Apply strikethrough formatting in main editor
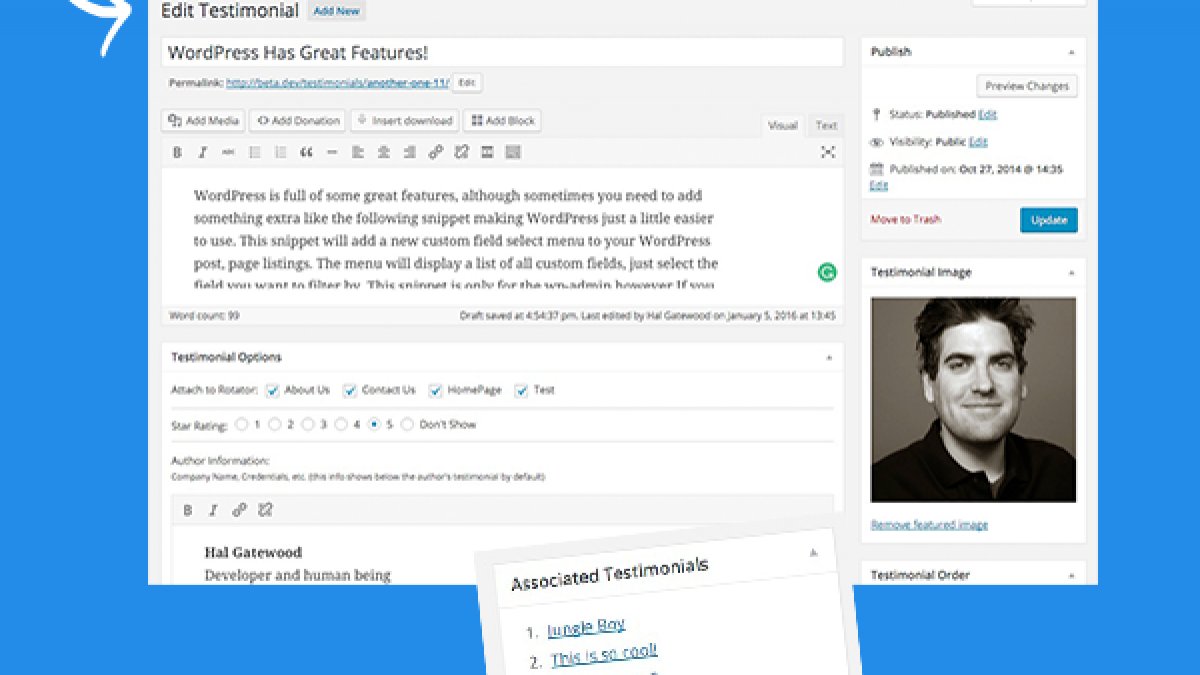 coord(228,152)
